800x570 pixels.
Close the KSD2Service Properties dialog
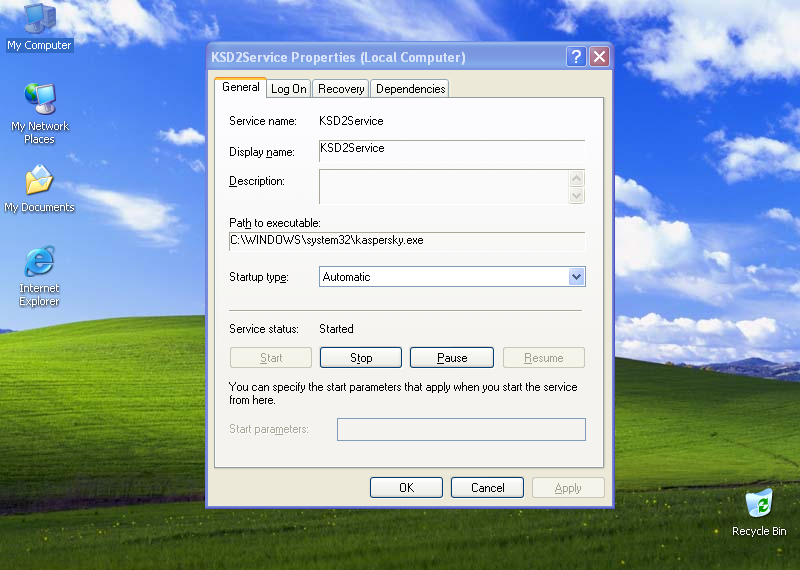[599, 57]
